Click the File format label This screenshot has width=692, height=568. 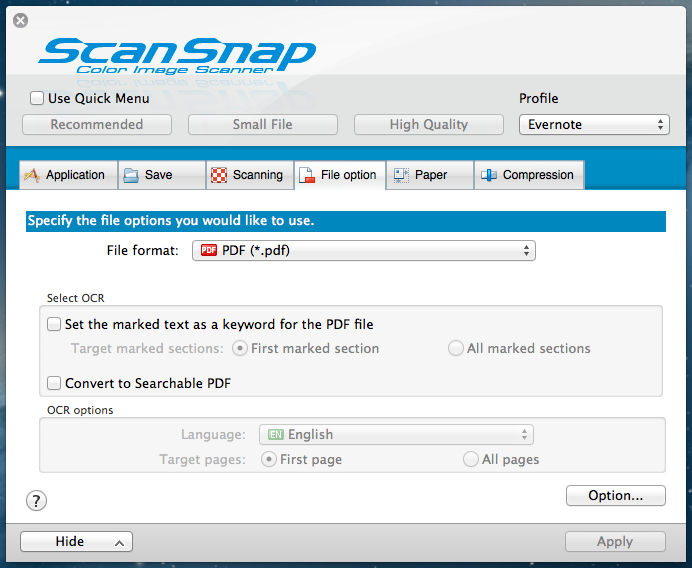(143, 251)
